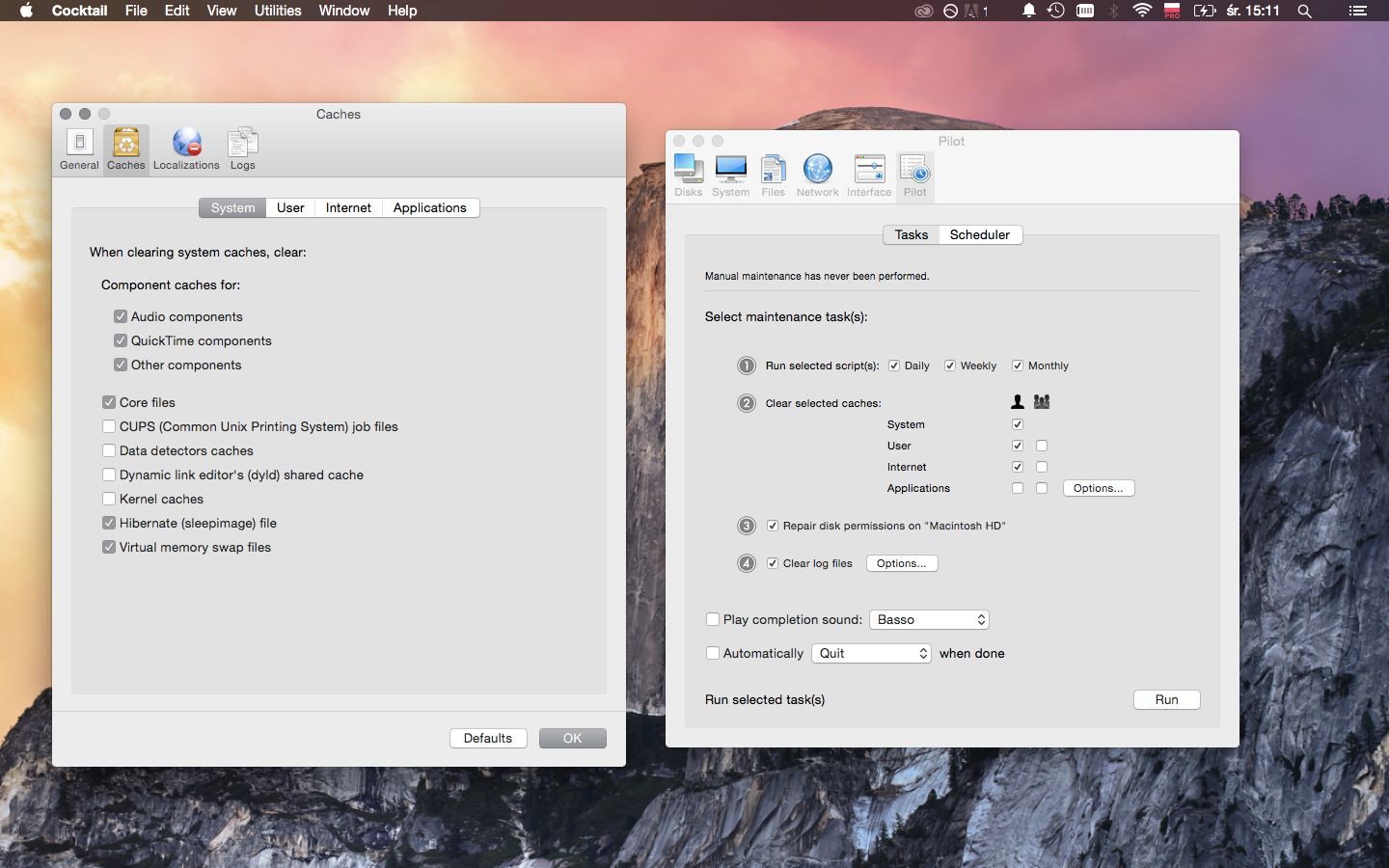This screenshot has width=1389, height=868.
Task: Enable Kernel caches checkbox
Action: (109, 499)
